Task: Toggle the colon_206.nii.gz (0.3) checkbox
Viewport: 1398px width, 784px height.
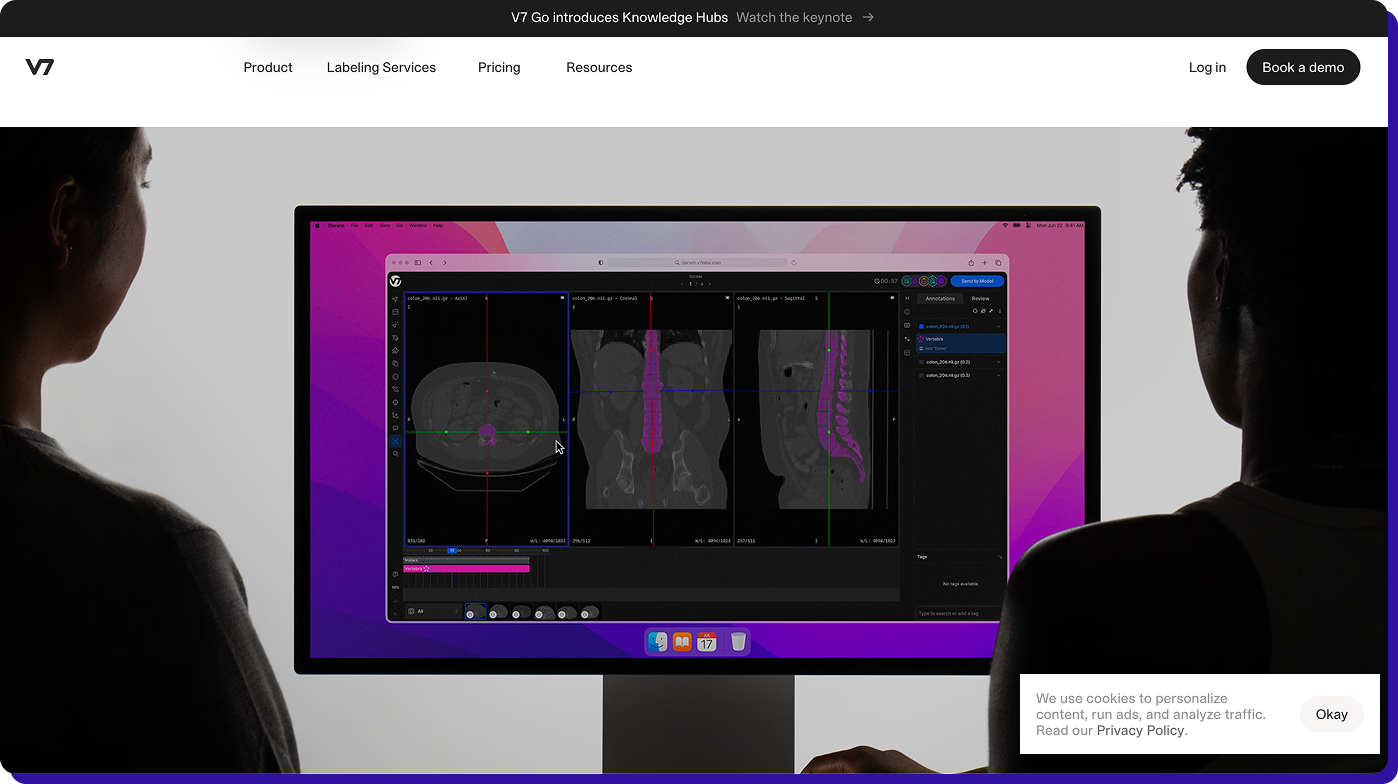Action: 921,375
